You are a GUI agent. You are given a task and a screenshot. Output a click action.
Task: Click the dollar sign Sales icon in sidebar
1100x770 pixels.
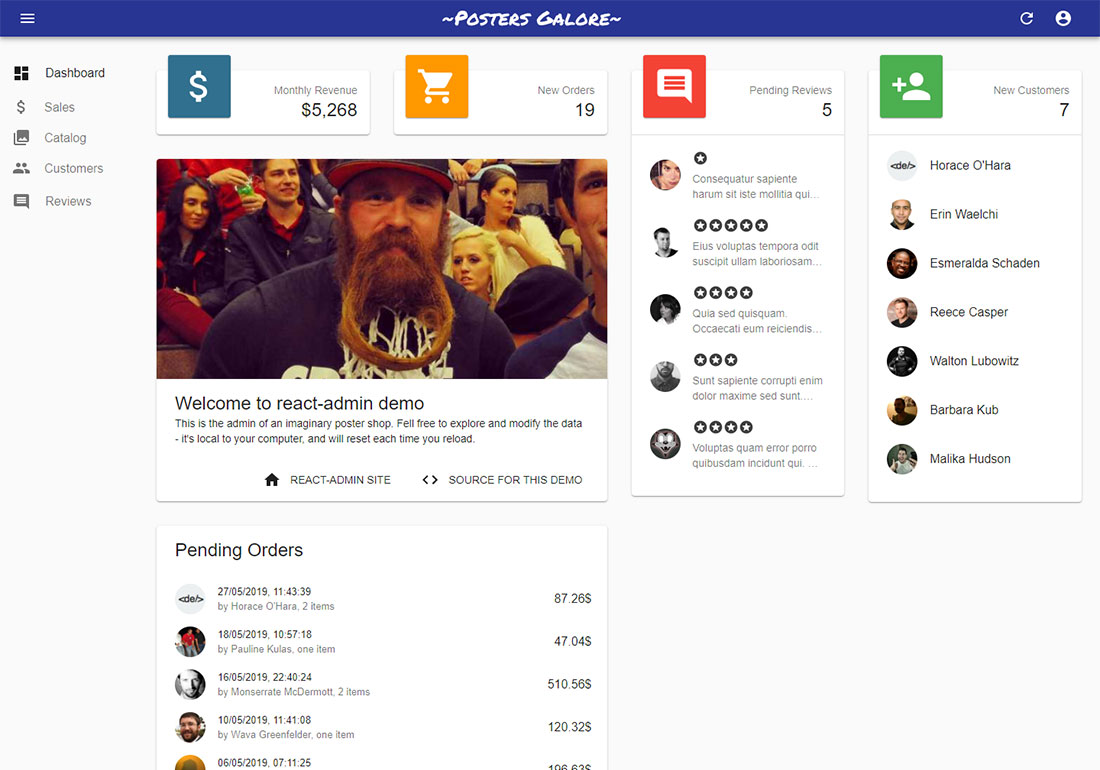coord(21,107)
